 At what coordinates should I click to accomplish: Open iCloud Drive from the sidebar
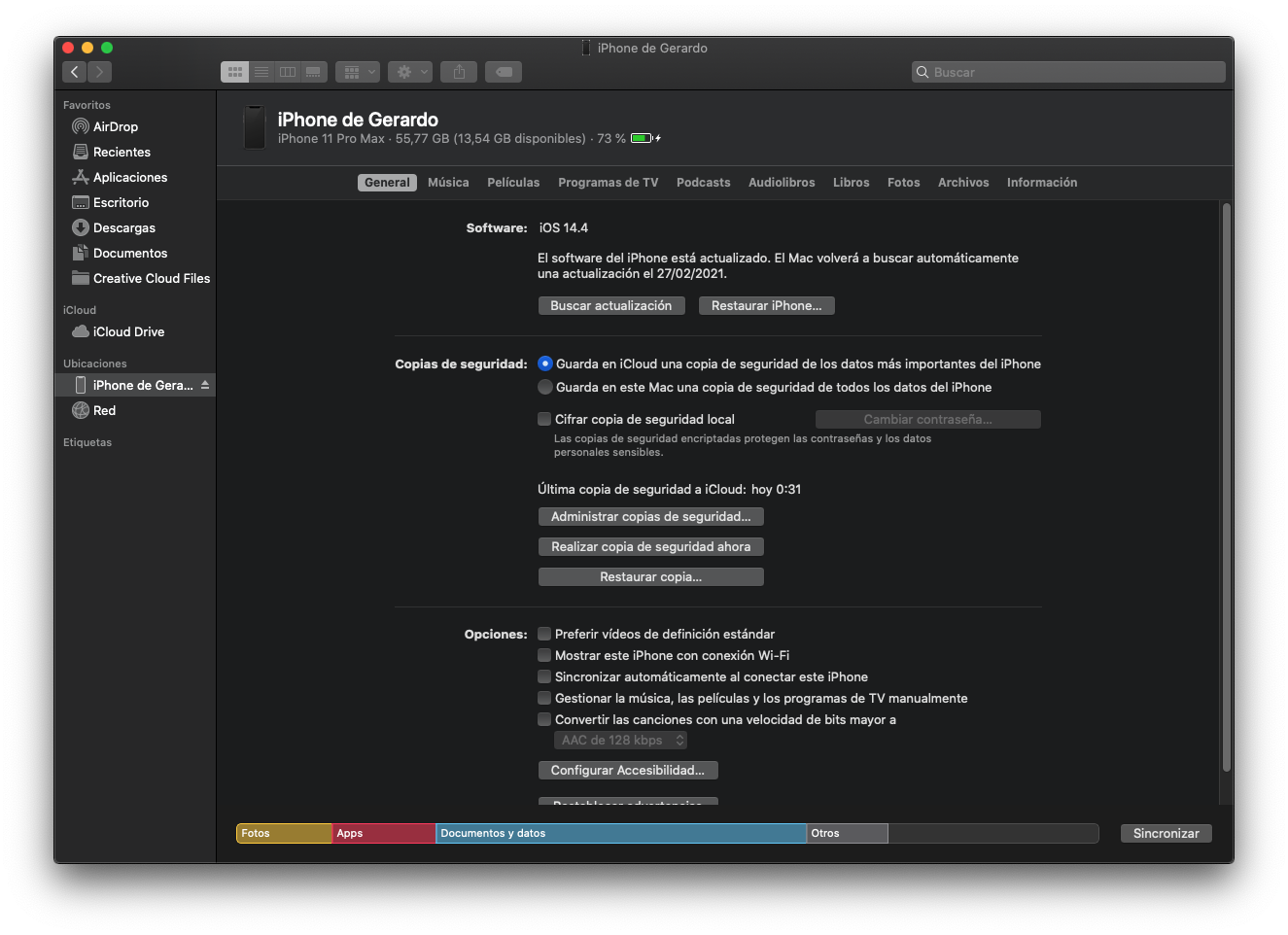coord(125,331)
